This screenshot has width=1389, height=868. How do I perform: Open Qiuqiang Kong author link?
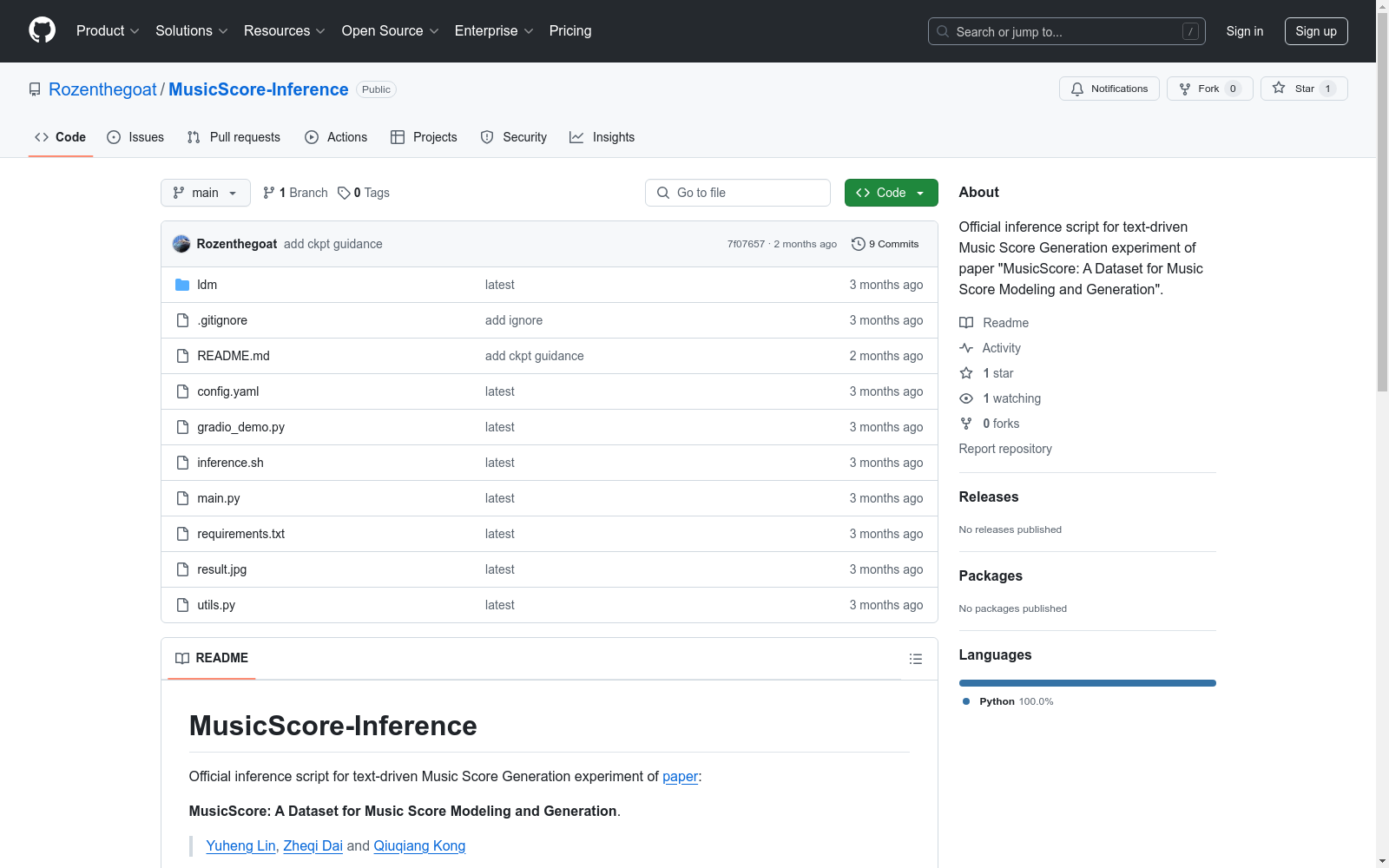[x=419, y=846]
